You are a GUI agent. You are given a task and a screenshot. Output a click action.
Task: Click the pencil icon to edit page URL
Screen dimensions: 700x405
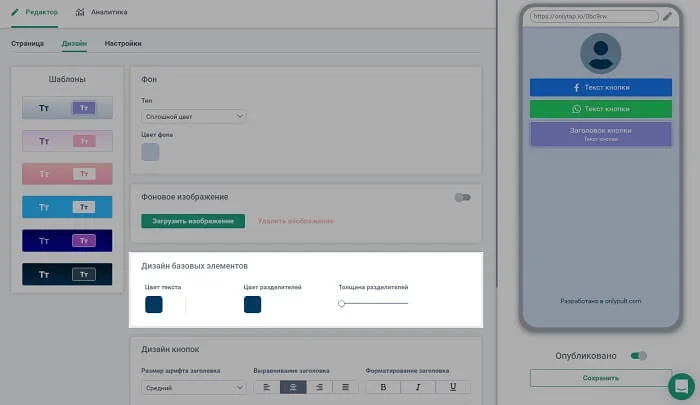coord(668,16)
